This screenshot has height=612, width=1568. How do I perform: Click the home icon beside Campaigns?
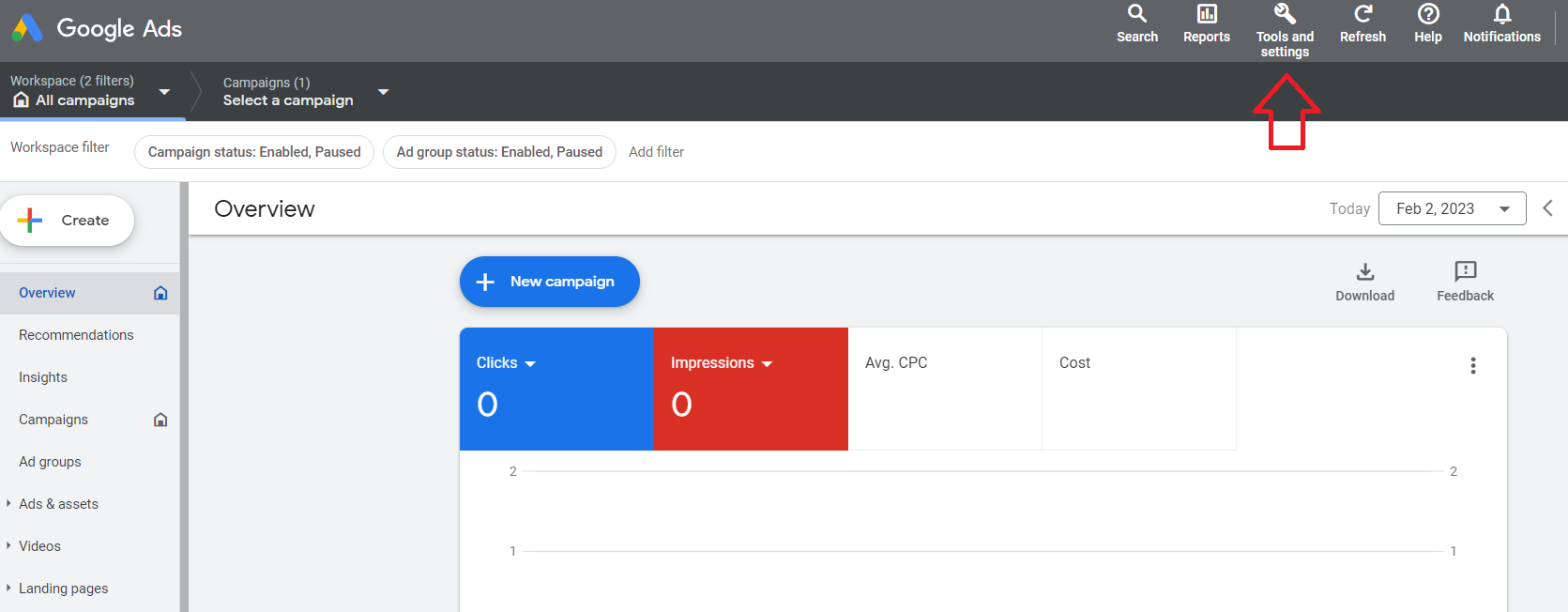pyautogui.click(x=160, y=420)
